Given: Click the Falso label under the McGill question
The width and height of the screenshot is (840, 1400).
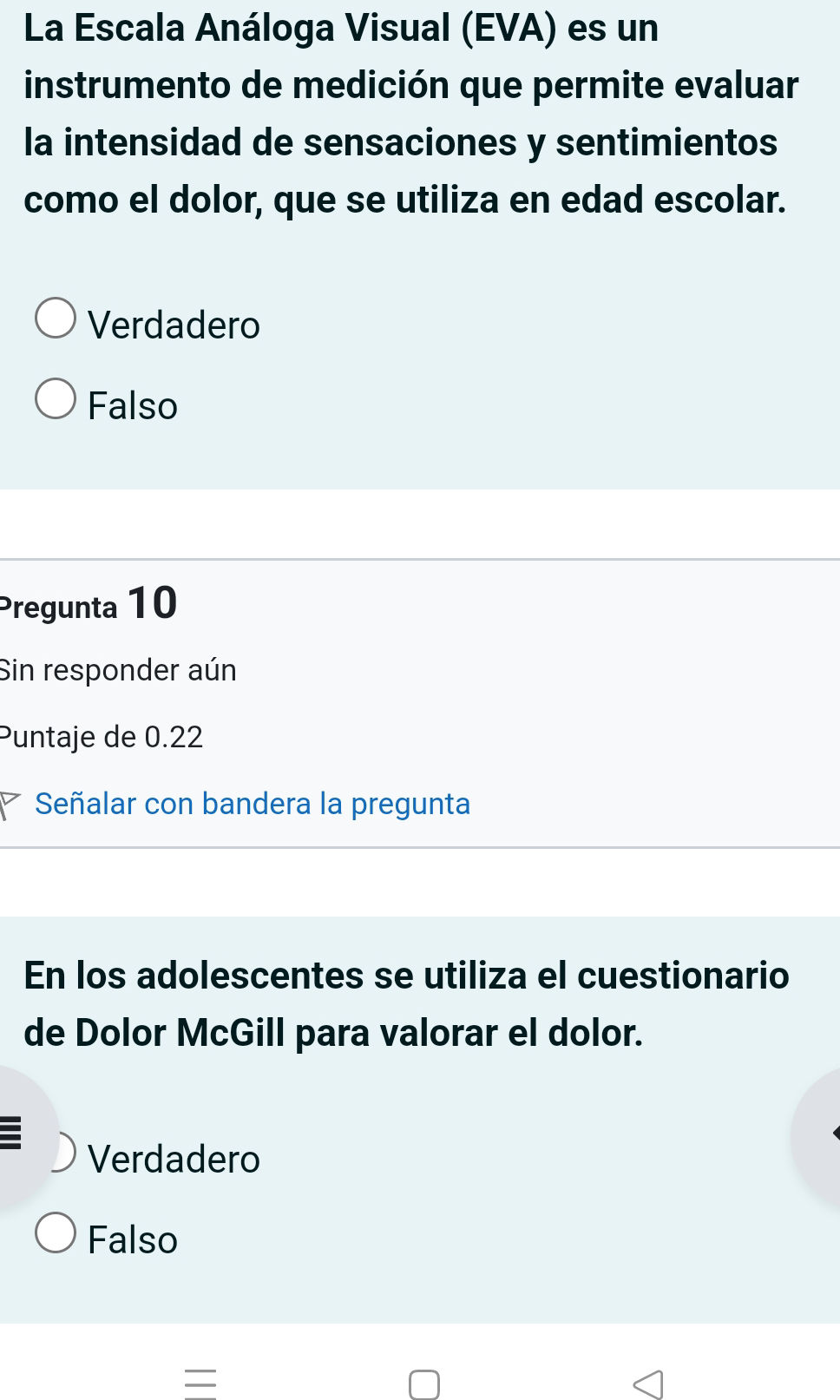Looking at the screenshot, I should [133, 1240].
